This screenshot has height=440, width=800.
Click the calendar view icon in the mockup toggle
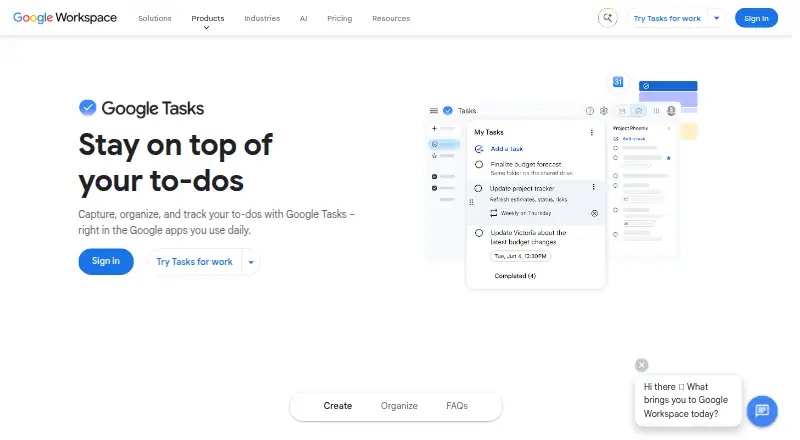pyautogui.click(x=622, y=111)
